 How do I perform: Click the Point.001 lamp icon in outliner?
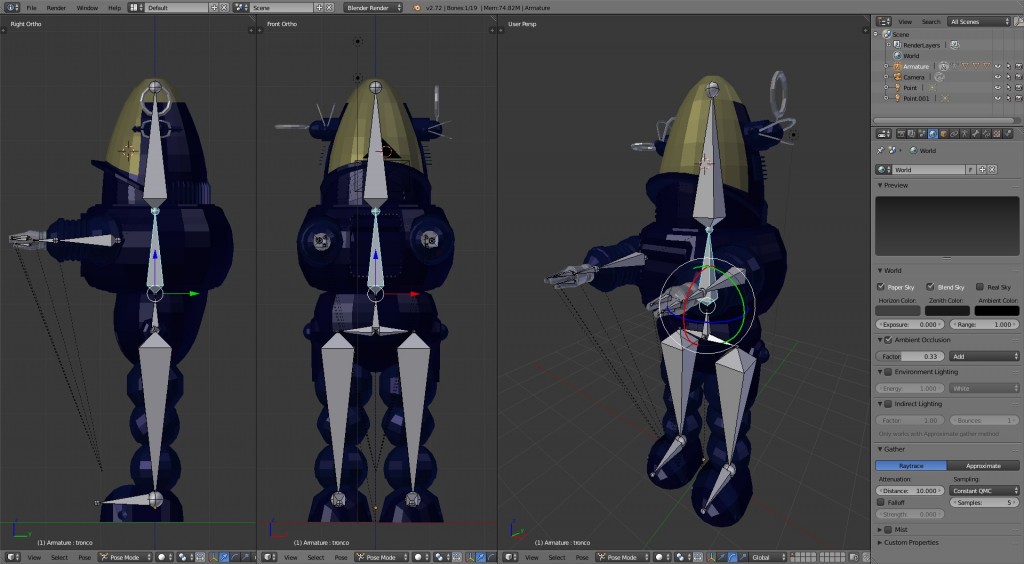896,99
